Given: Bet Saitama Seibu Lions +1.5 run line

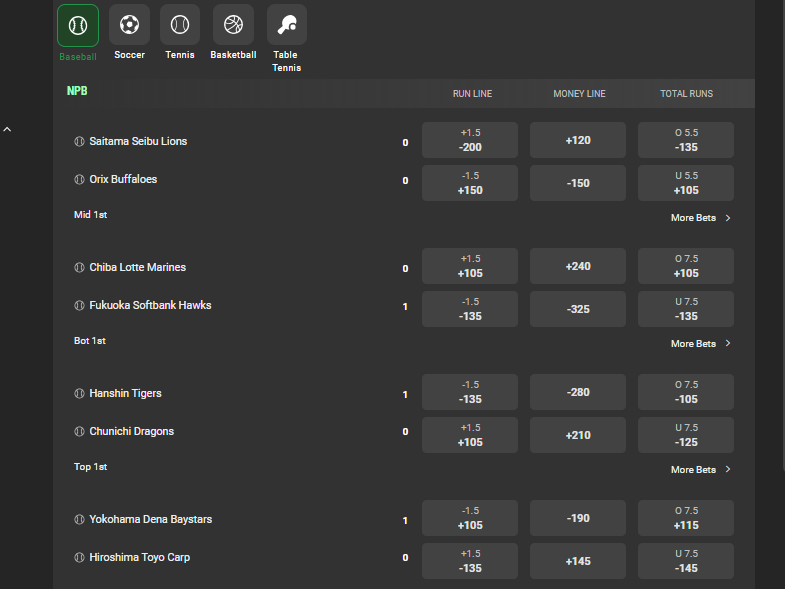Looking at the screenshot, I should [x=470, y=140].
